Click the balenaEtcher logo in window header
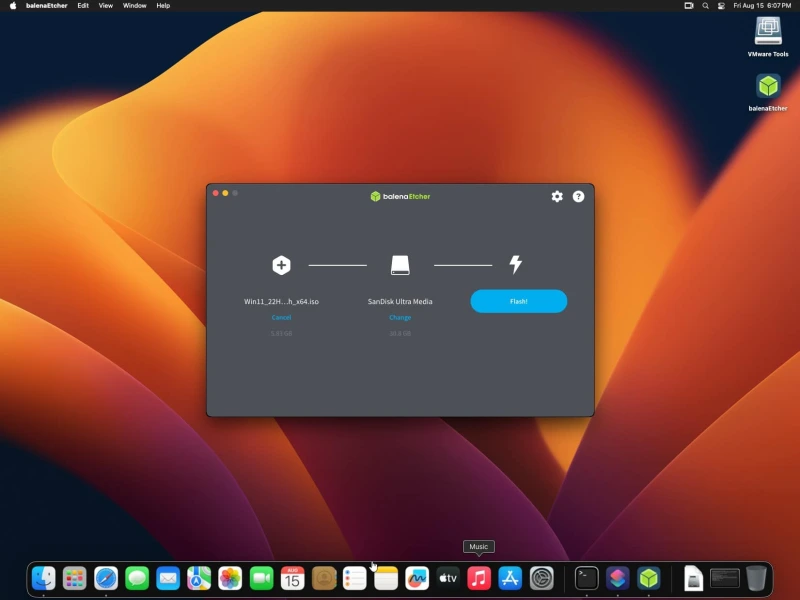Image resolution: width=800 pixels, height=600 pixels. pyautogui.click(x=400, y=196)
